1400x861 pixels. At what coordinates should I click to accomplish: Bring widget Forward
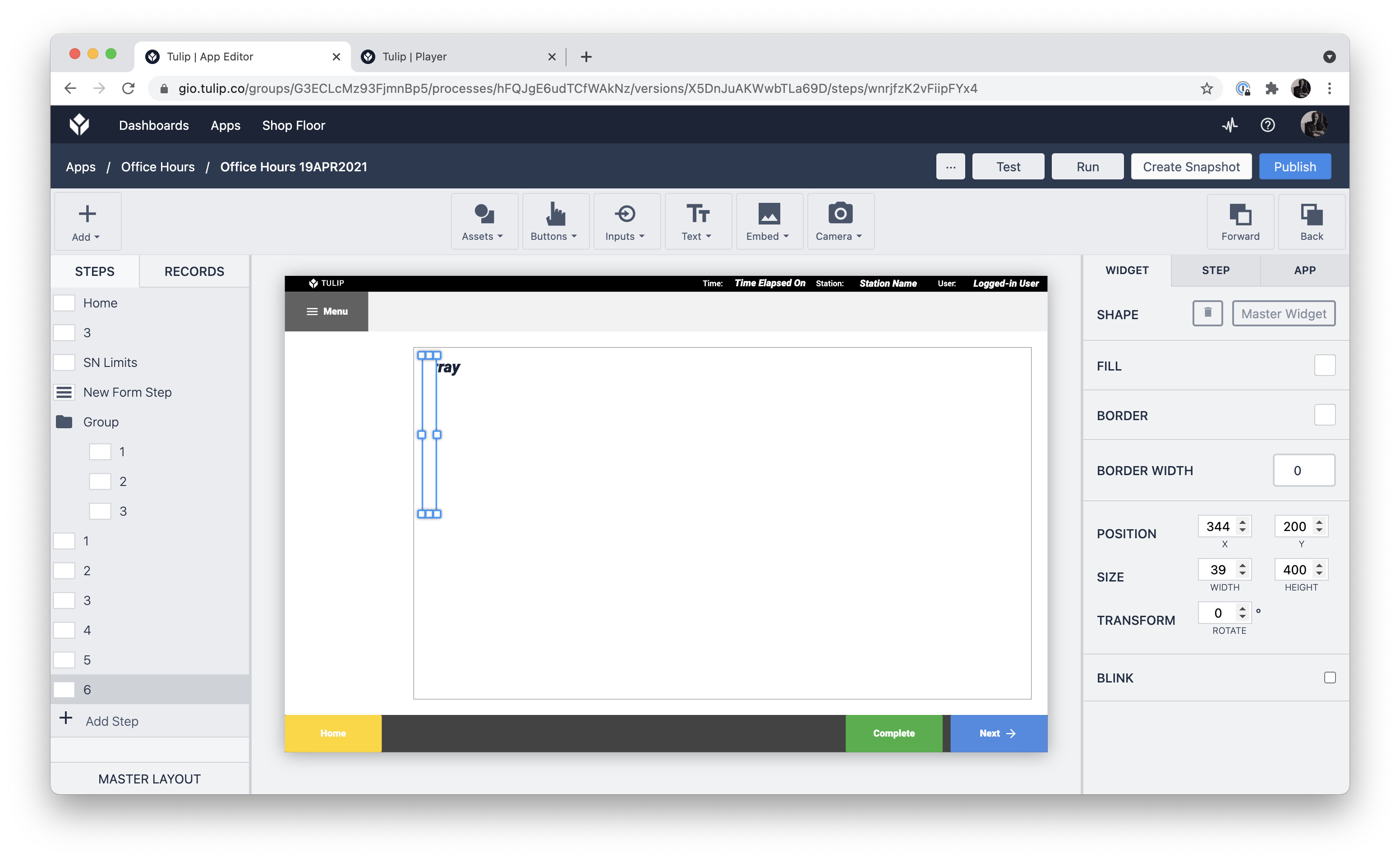1239,221
